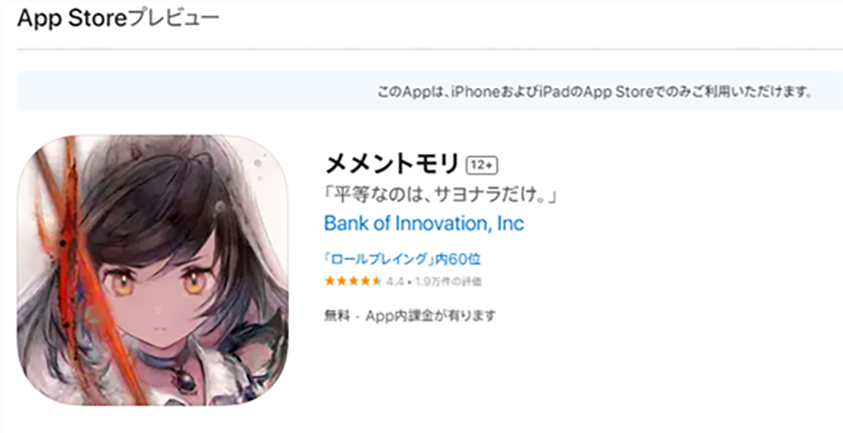The image size is (843, 433).
Task: Click the 1.9万件の評価 ratings count
Action: pos(447,282)
